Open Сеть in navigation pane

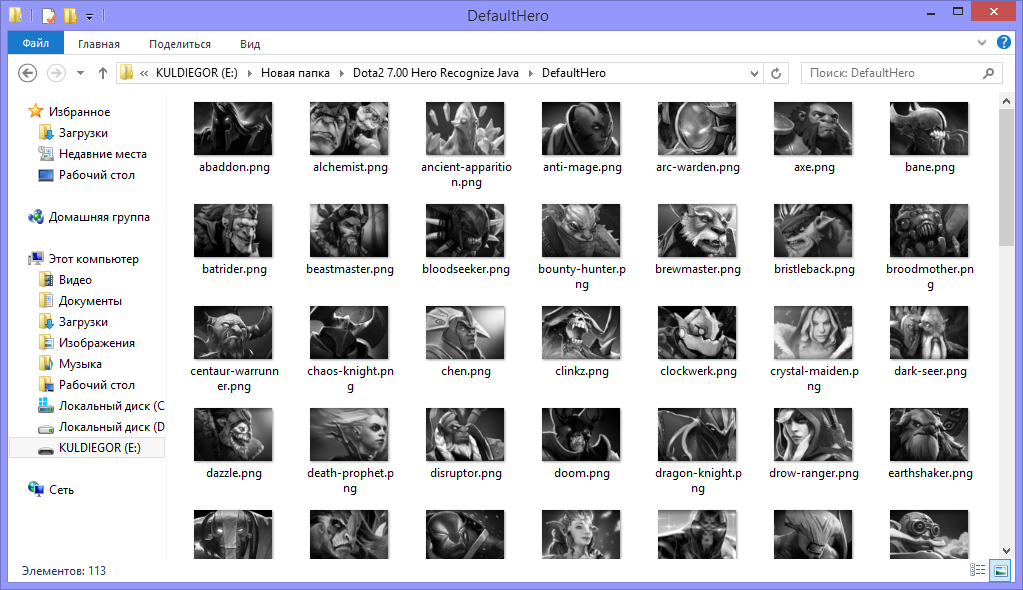pyautogui.click(x=61, y=489)
